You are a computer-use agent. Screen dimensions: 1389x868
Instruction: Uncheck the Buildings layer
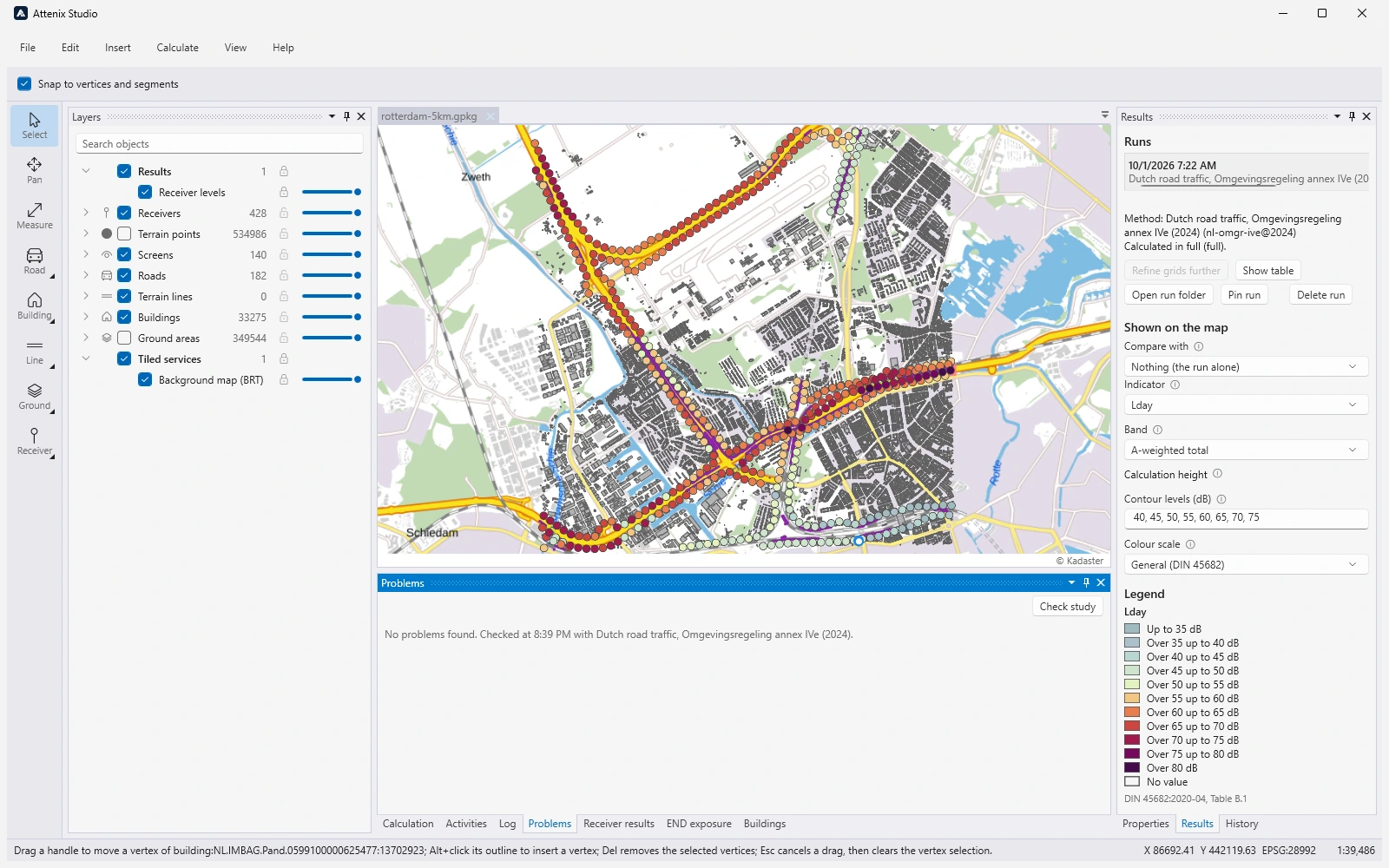tap(124, 317)
